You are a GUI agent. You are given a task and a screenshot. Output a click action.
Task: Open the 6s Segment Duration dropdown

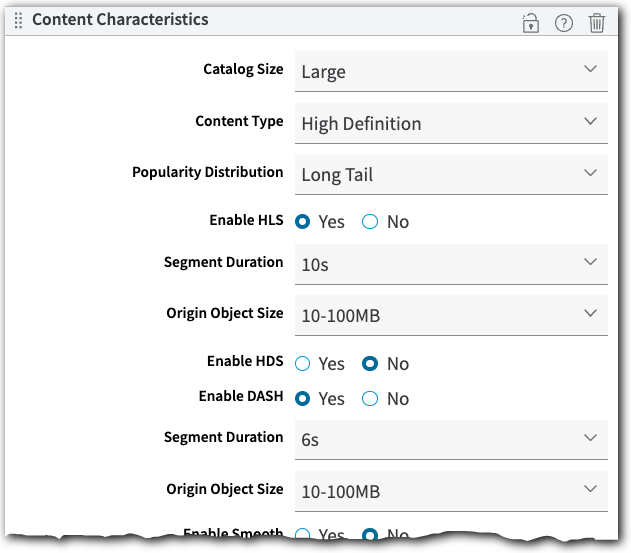coord(450,439)
